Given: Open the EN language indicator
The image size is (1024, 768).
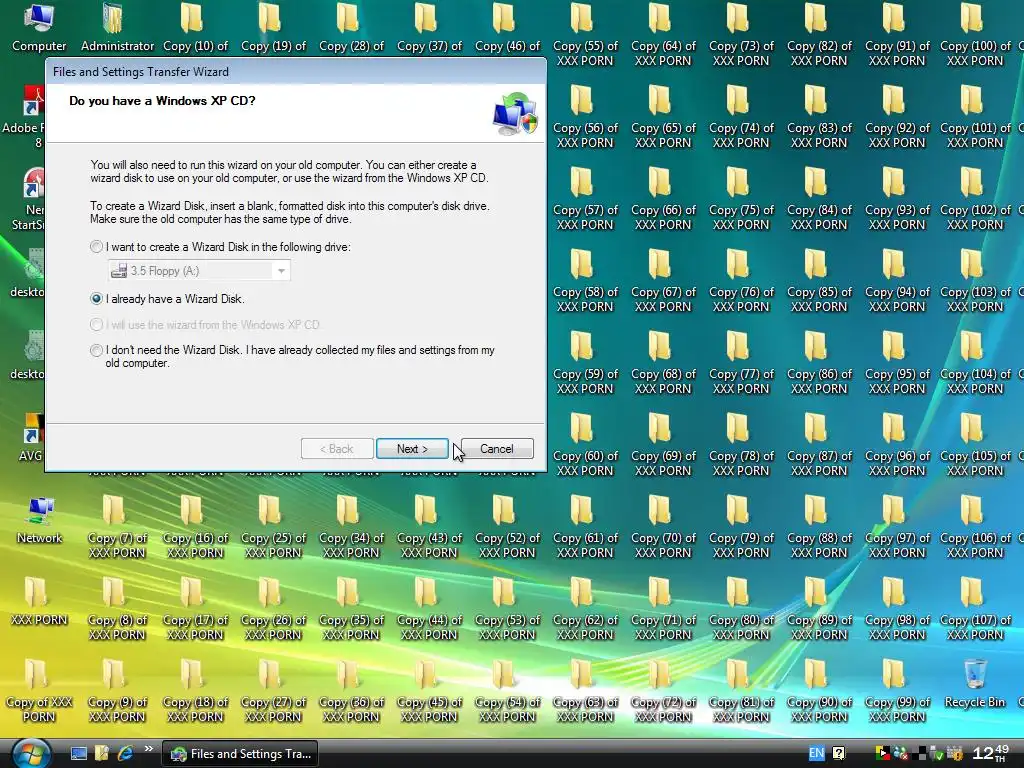Looking at the screenshot, I should [816, 753].
